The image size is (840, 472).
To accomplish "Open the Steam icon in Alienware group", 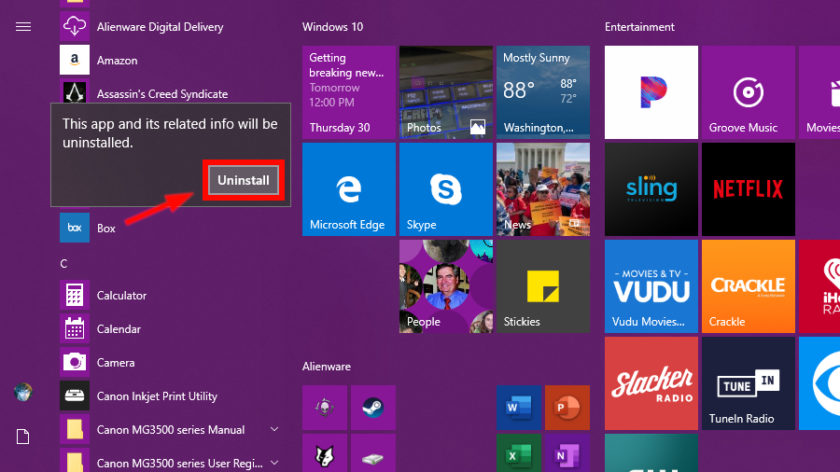I will coord(373,408).
